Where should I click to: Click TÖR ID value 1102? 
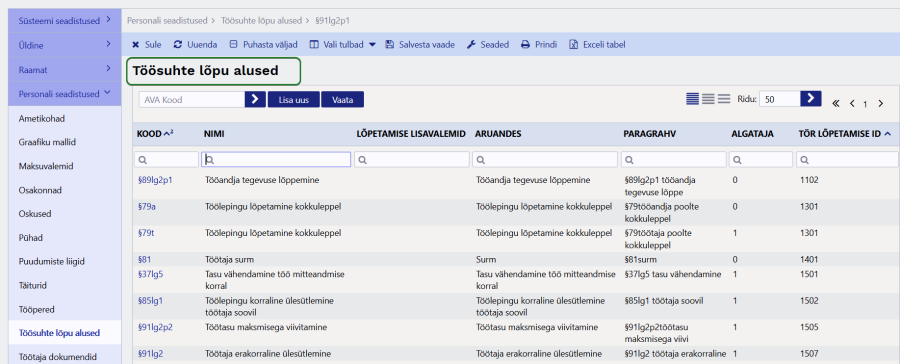tap(808, 180)
